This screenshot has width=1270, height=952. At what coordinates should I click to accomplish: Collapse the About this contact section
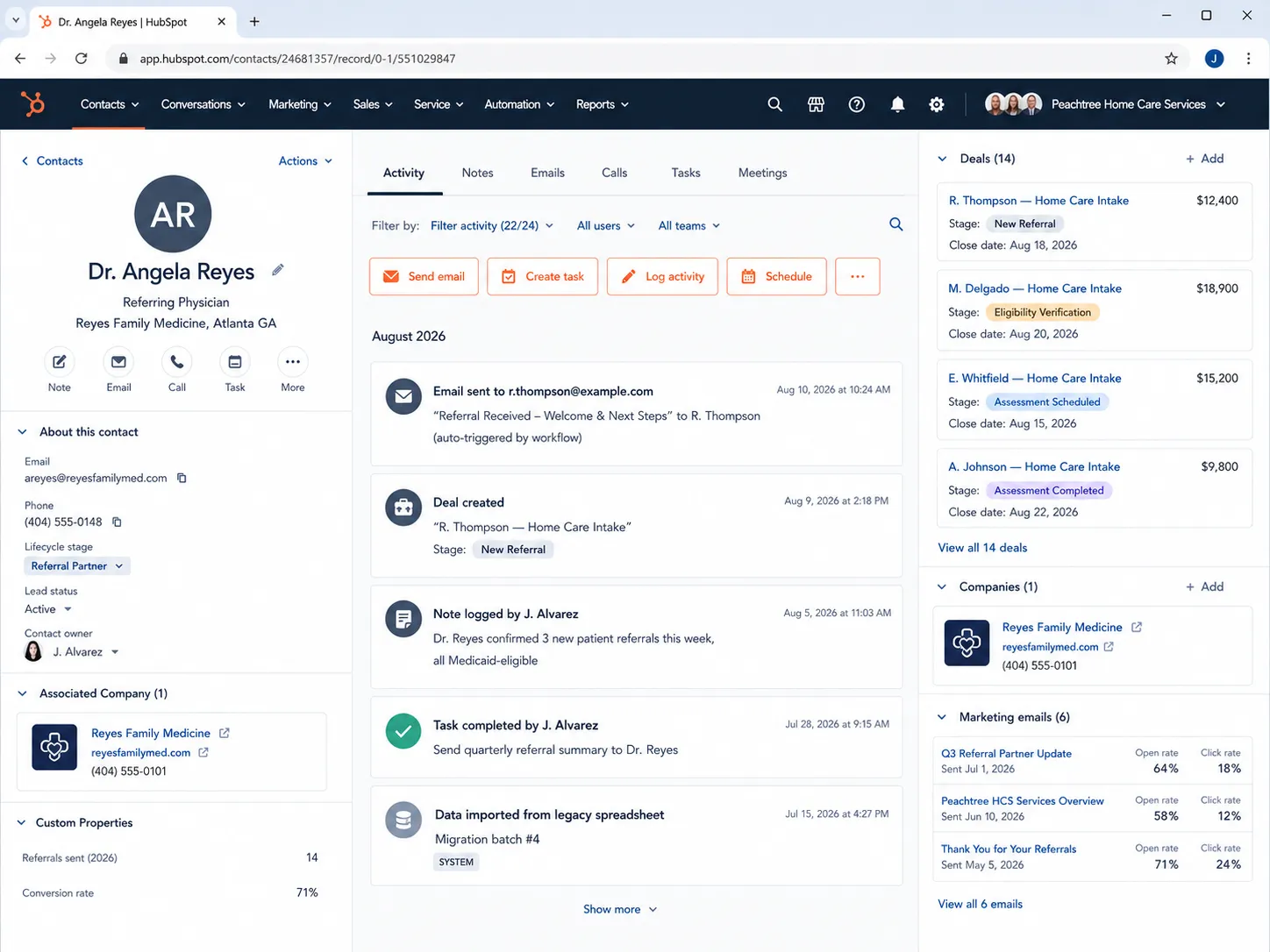(x=23, y=432)
